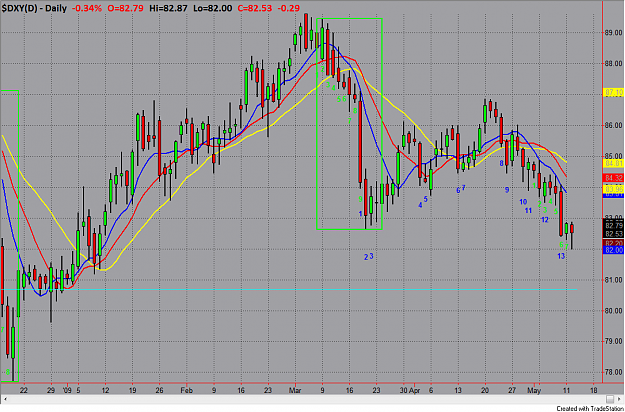
Task: Click the $DXY(D) - Daily chart title
Action: (x=34, y=8)
